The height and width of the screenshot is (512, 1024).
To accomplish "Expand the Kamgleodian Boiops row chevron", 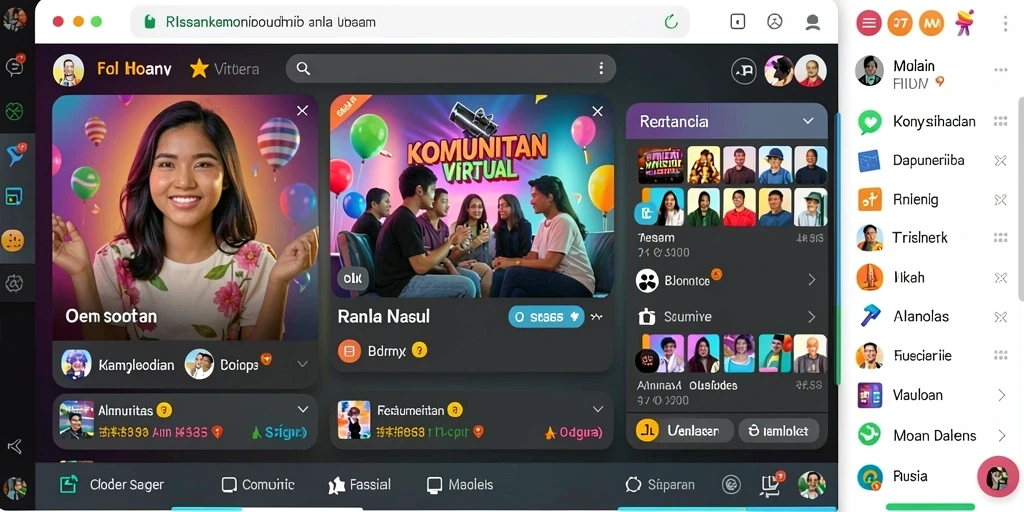I will tap(302, 364).
